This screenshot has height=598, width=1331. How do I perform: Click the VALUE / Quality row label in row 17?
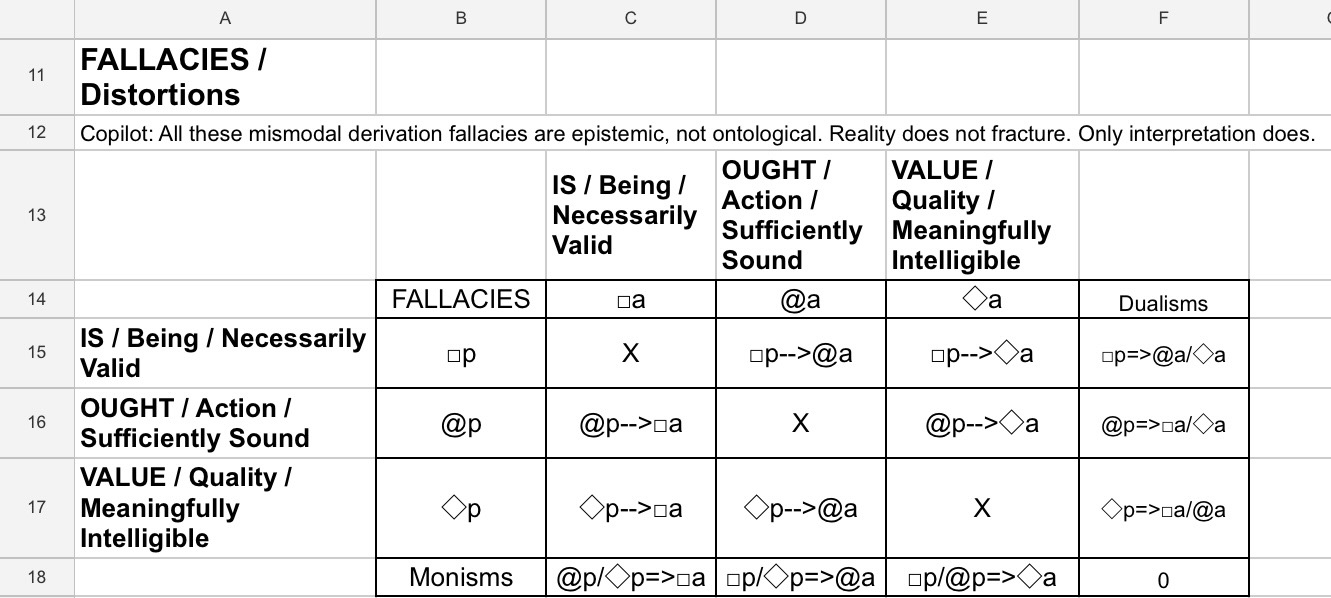(225, 508)
